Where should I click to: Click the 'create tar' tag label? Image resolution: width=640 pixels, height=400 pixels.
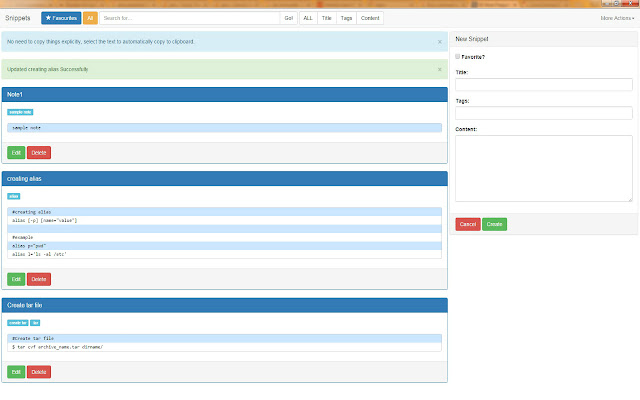coord(18,323)
